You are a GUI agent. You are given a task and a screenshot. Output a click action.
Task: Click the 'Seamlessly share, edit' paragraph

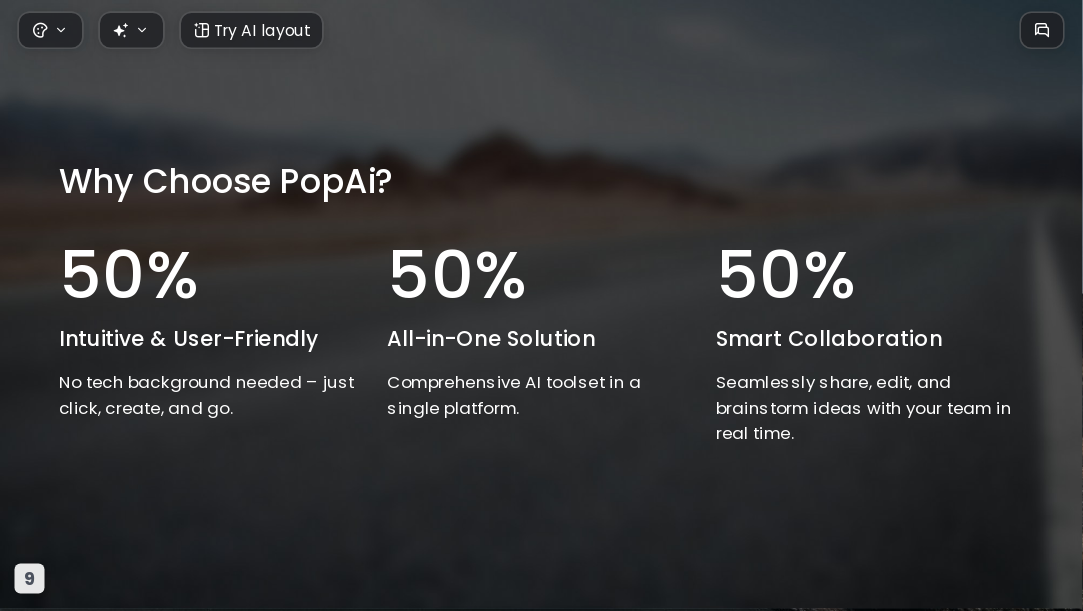[x=863, y=408]
